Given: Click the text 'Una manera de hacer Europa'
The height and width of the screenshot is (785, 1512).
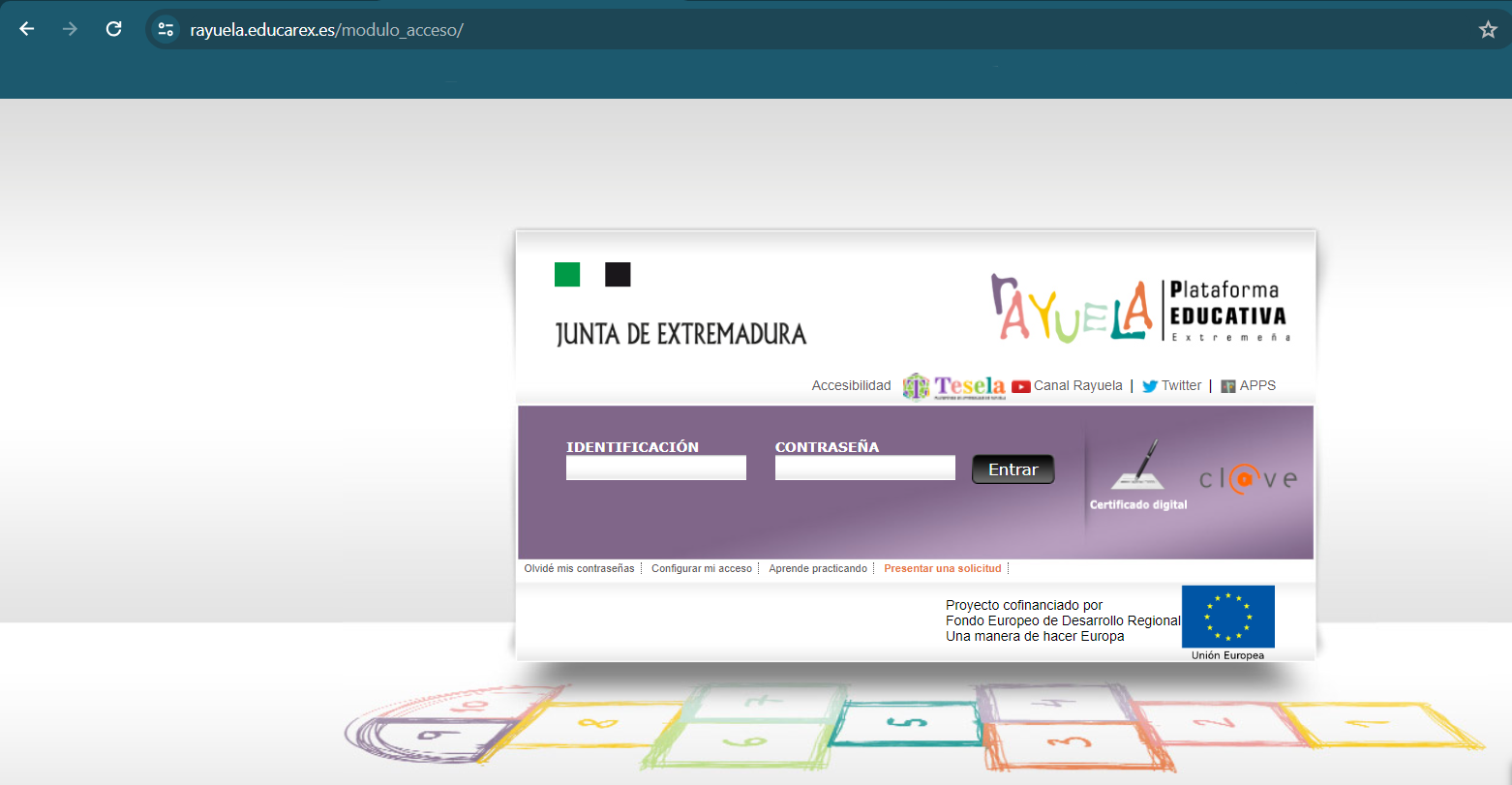Looking at the screenshot, I should pos(1035,636).
